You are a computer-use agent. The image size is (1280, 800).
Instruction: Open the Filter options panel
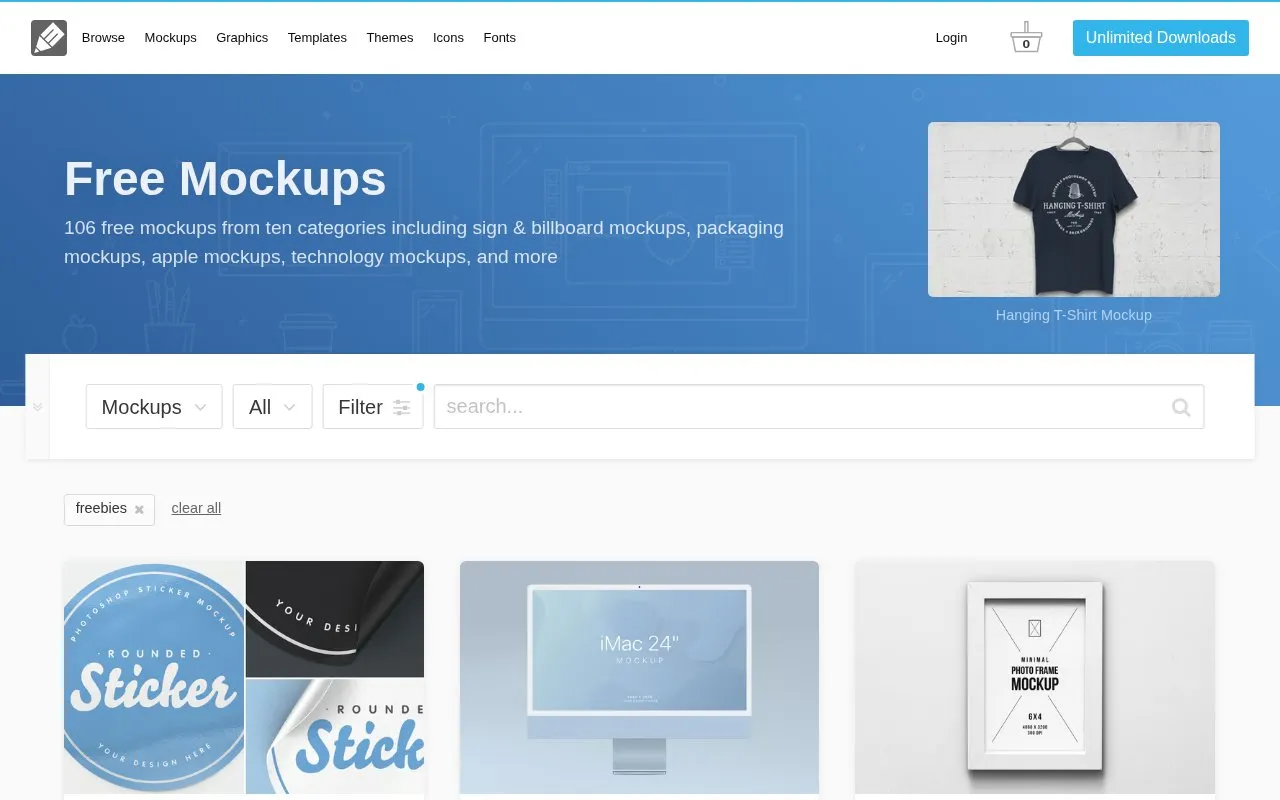pos(373,407)
